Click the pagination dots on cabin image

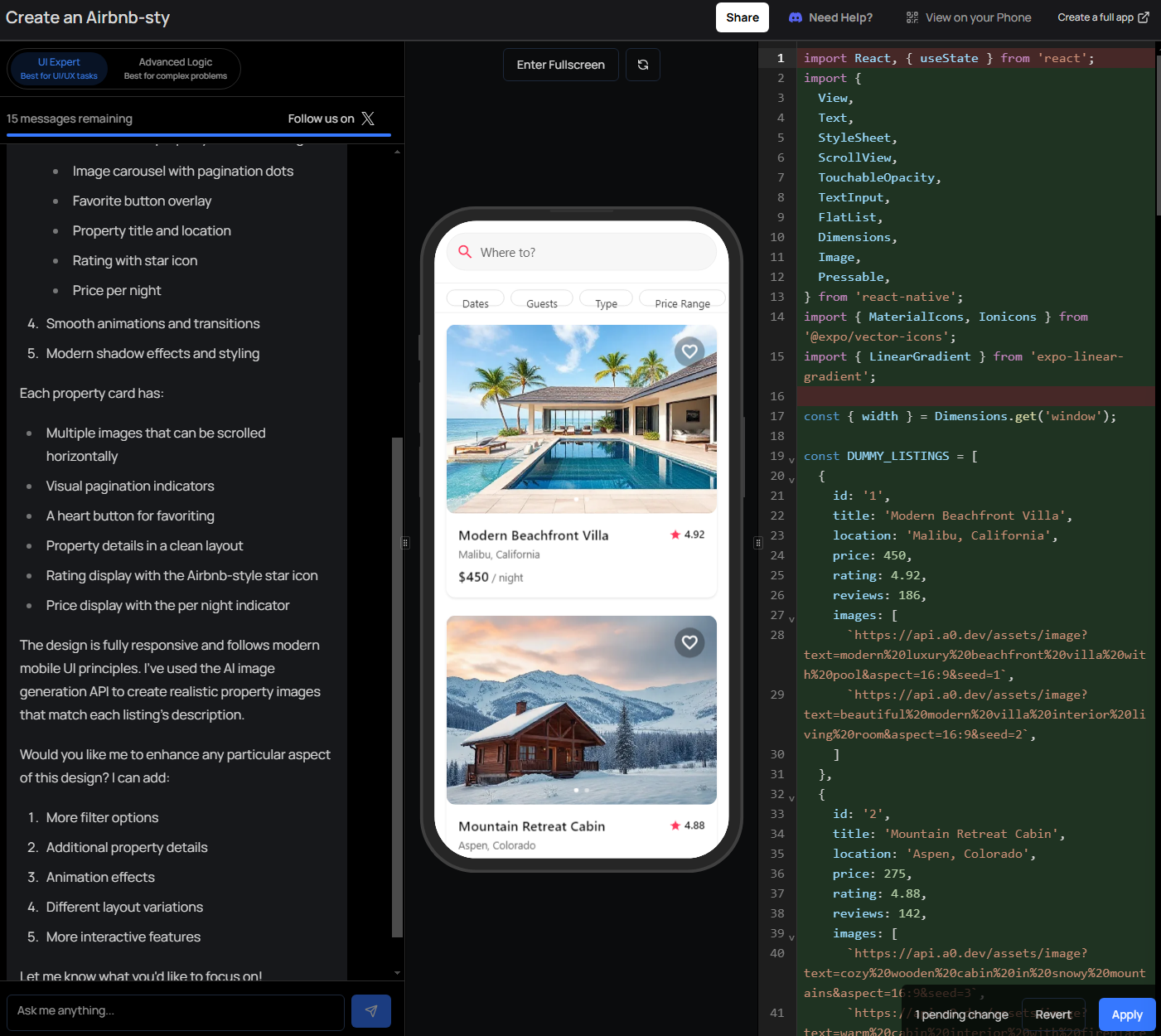click(x=582, y=790)
